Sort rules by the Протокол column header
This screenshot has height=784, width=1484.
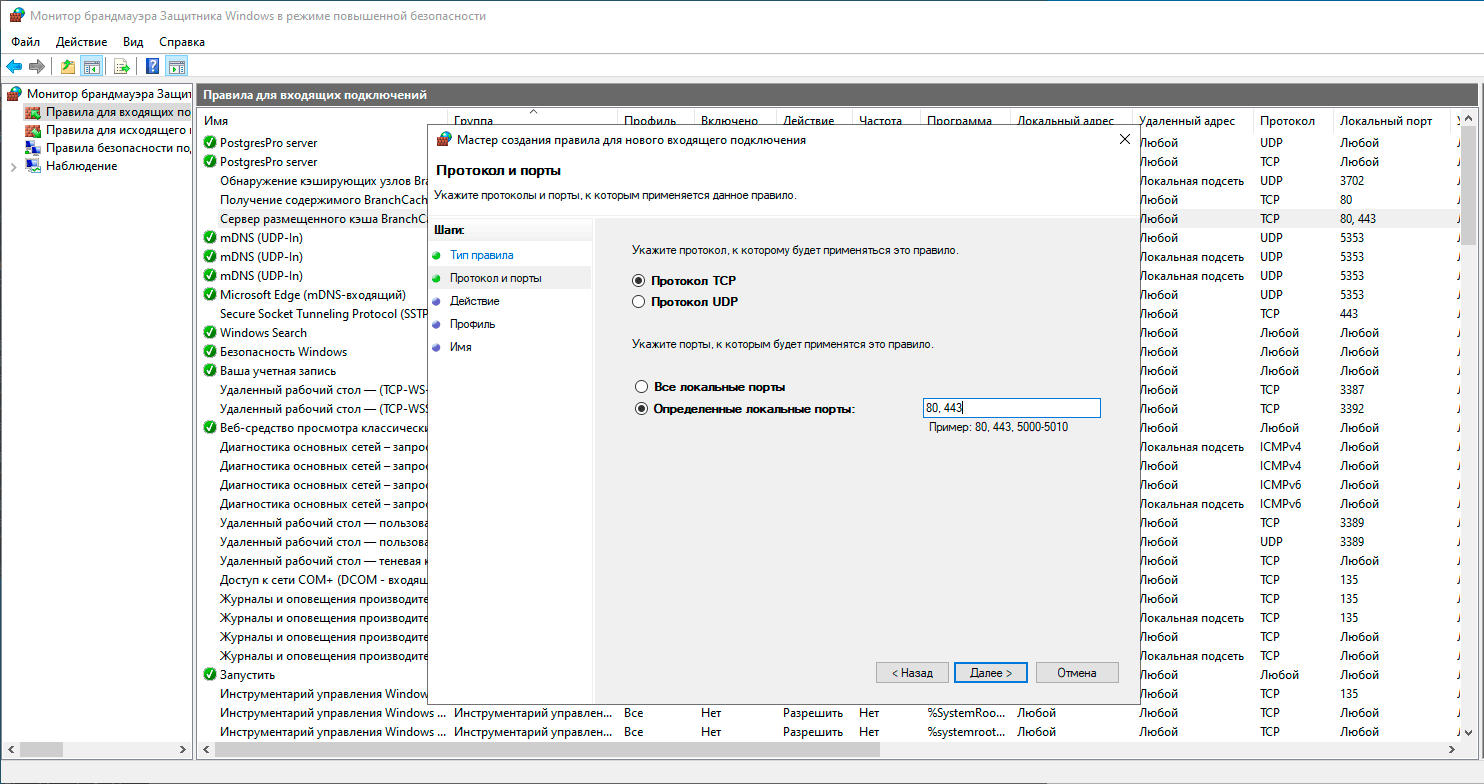click(x=1287, y=121)
